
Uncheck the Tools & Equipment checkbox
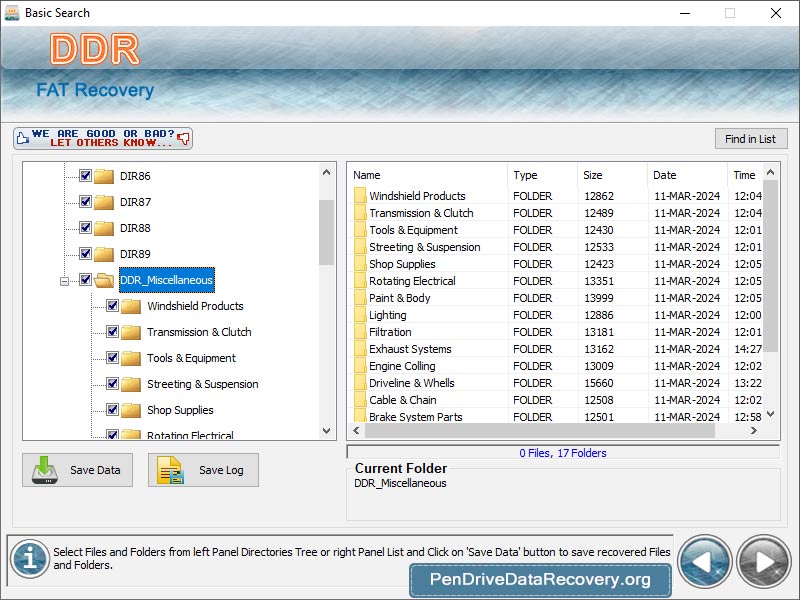pyautogui.click(x=112, y=357)
